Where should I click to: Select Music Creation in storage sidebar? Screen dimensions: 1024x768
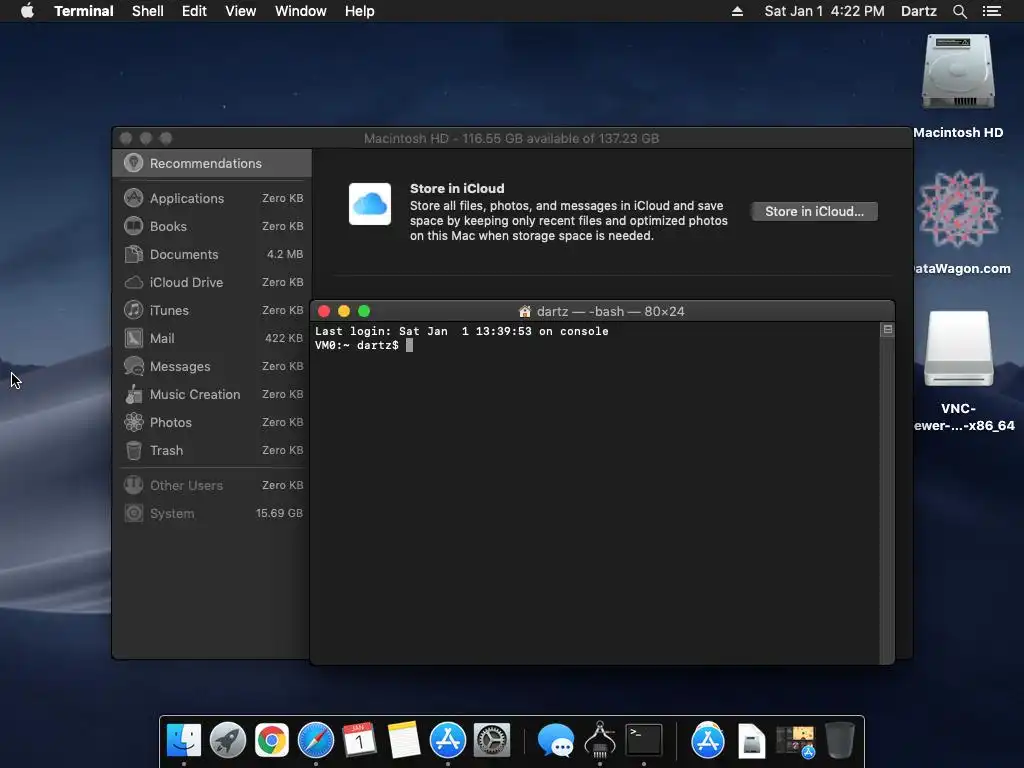click(212, 394)
